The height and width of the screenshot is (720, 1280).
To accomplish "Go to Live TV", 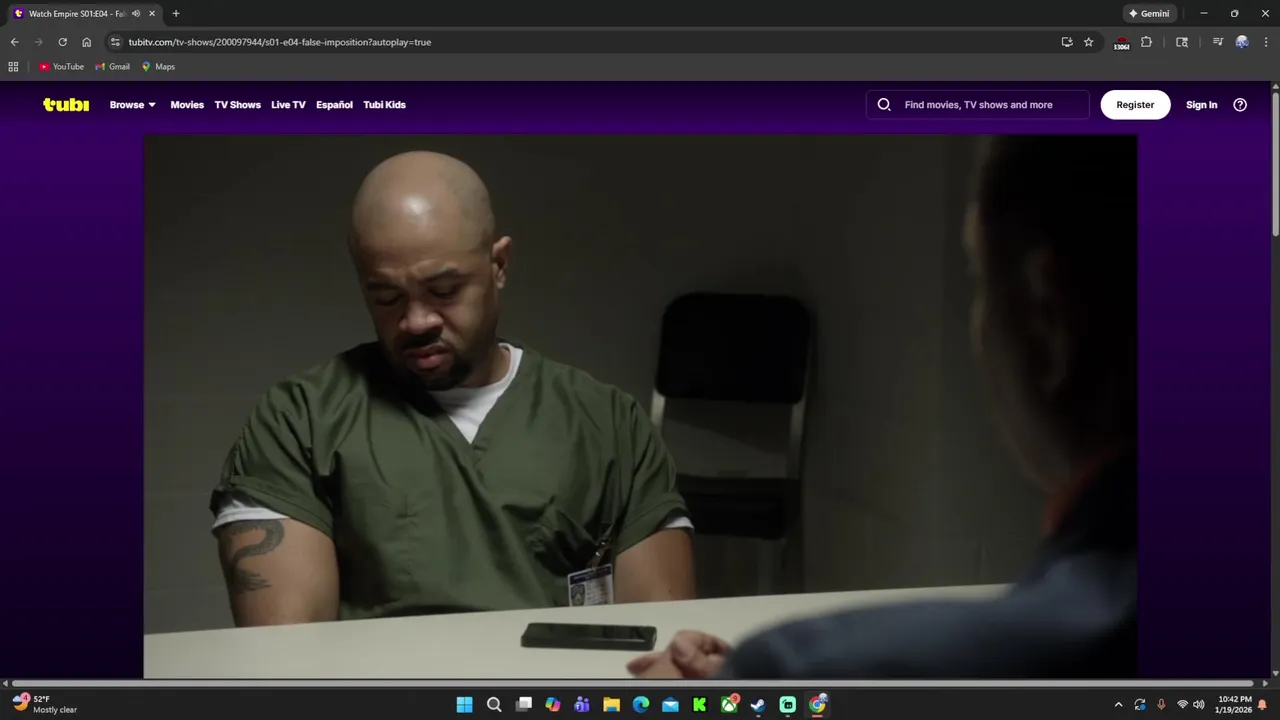I will (x=288, y=105).
